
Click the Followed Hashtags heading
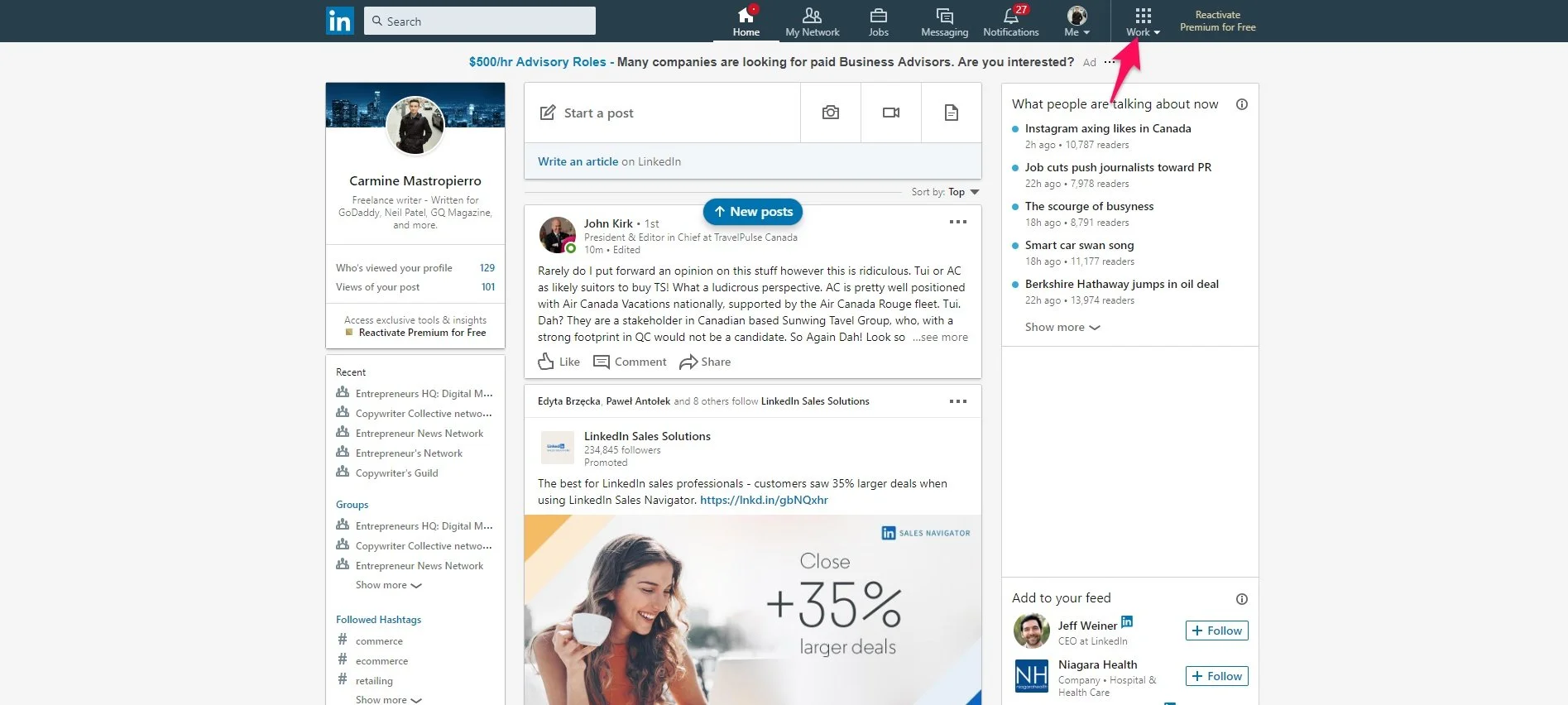[x=378, y=620]
